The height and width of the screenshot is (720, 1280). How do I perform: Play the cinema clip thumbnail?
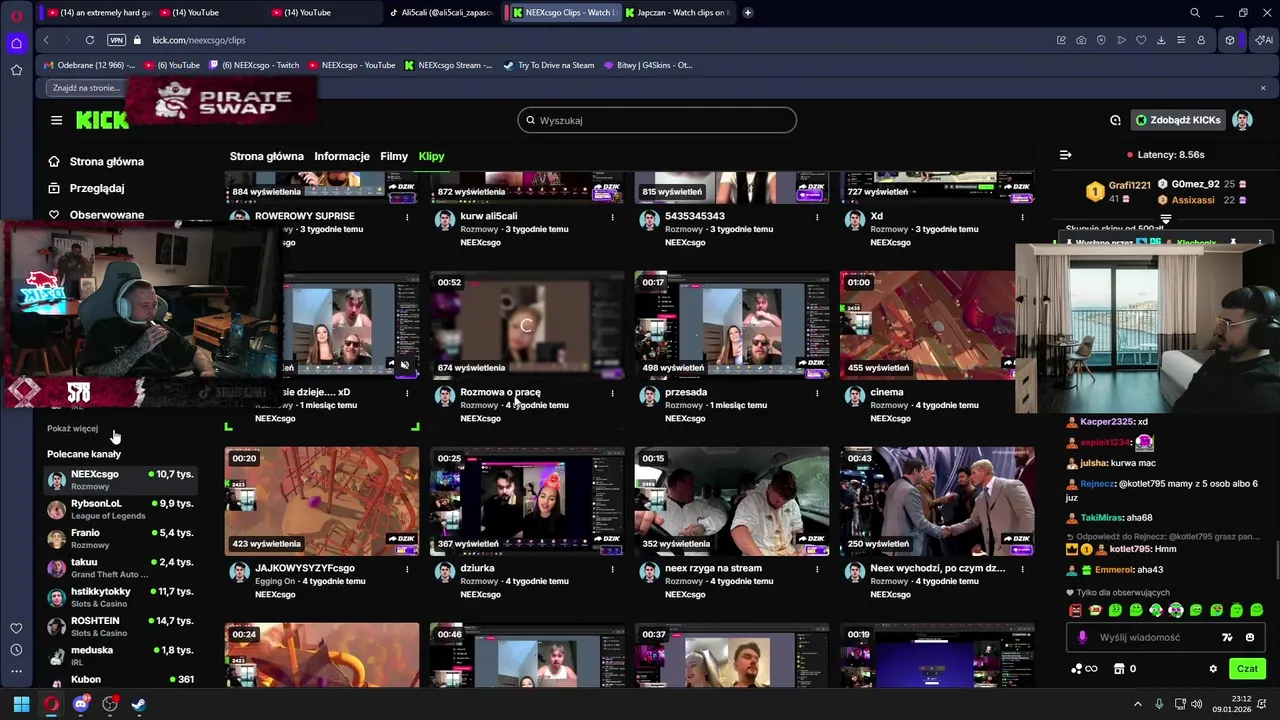(x=927, y=325)
